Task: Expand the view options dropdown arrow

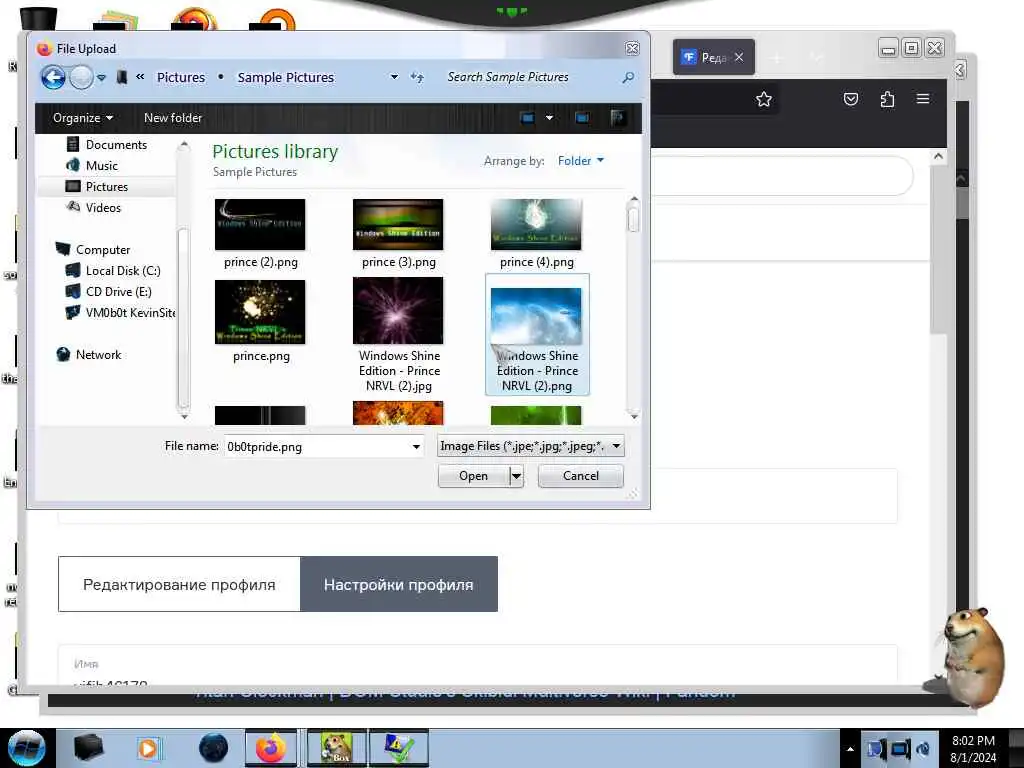Action: [x=549, y=118]
